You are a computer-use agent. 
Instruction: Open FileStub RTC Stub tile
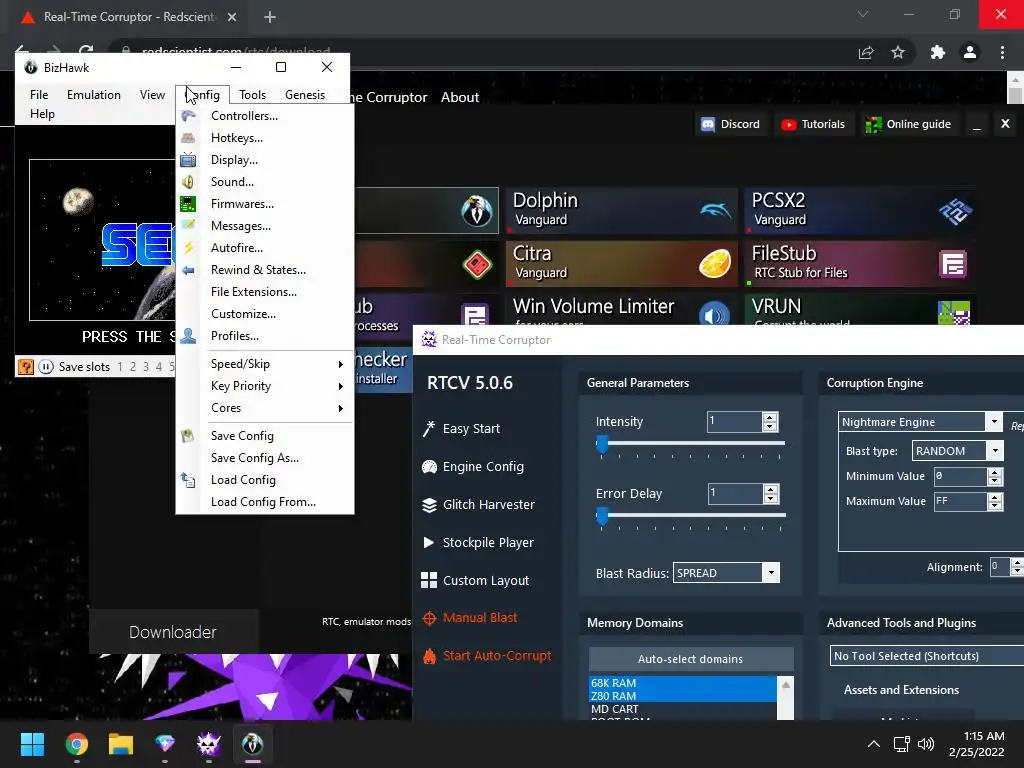pos(861,264)
